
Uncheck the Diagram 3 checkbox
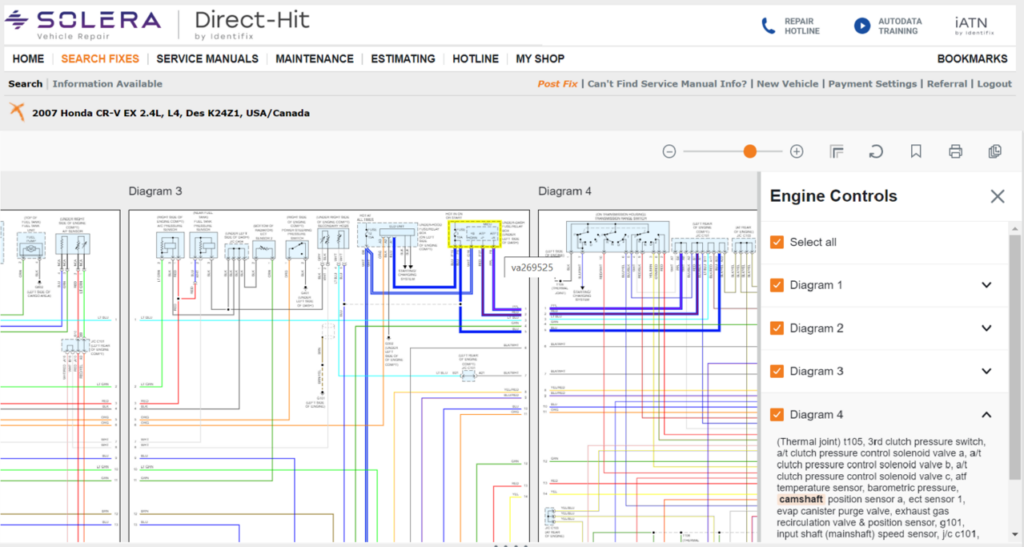click(777, 371)
